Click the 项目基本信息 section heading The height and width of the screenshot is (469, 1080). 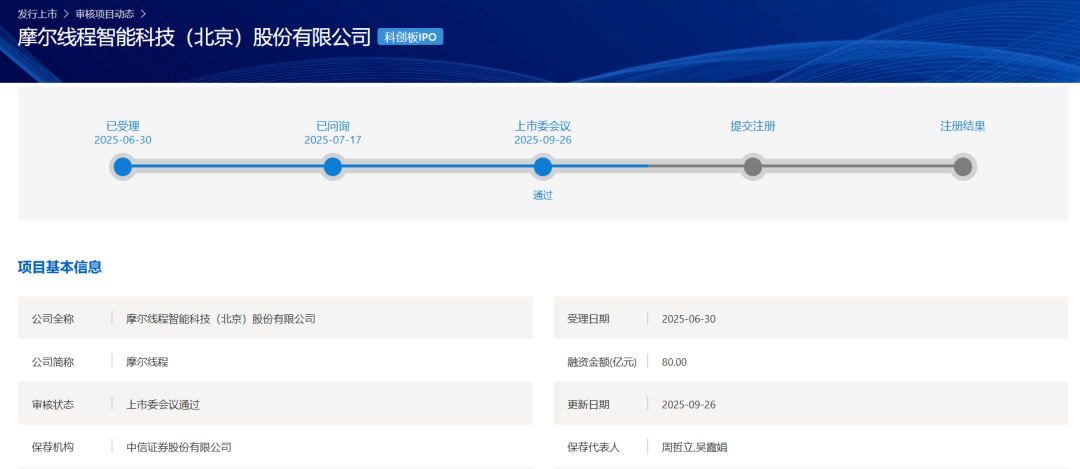pyautogui.click(x=60, y=267)
